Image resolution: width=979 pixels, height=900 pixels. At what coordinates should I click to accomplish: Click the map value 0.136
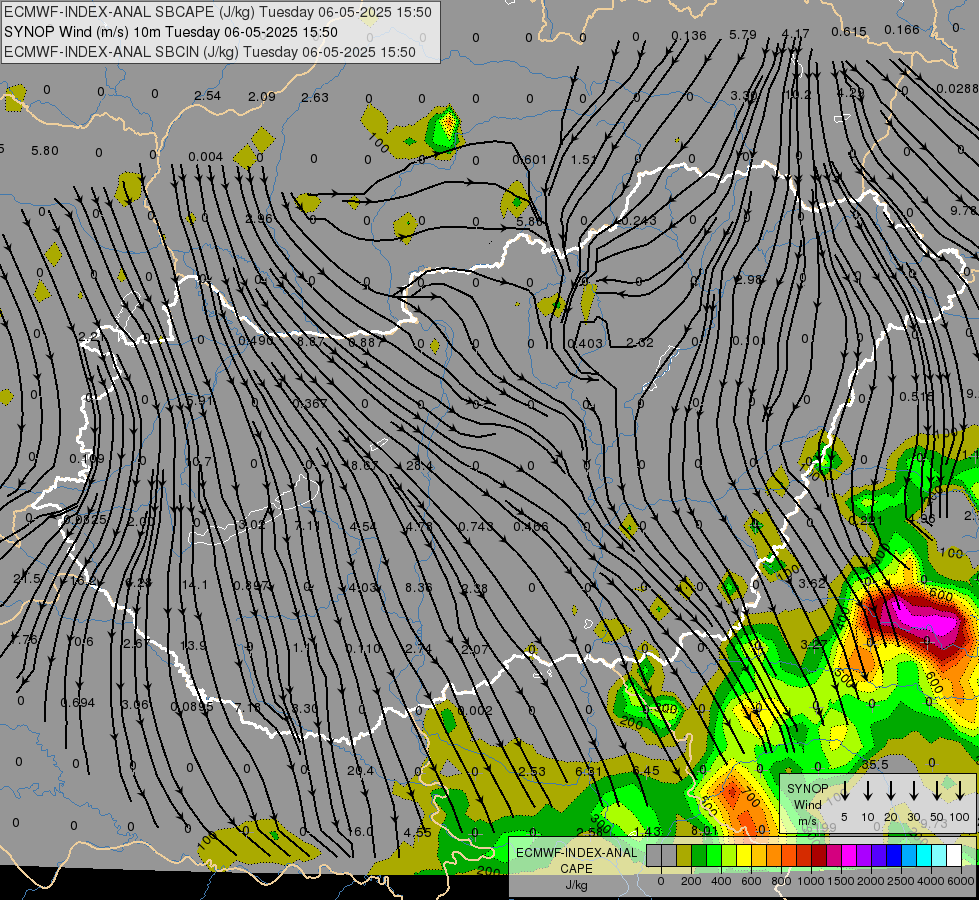689,36
